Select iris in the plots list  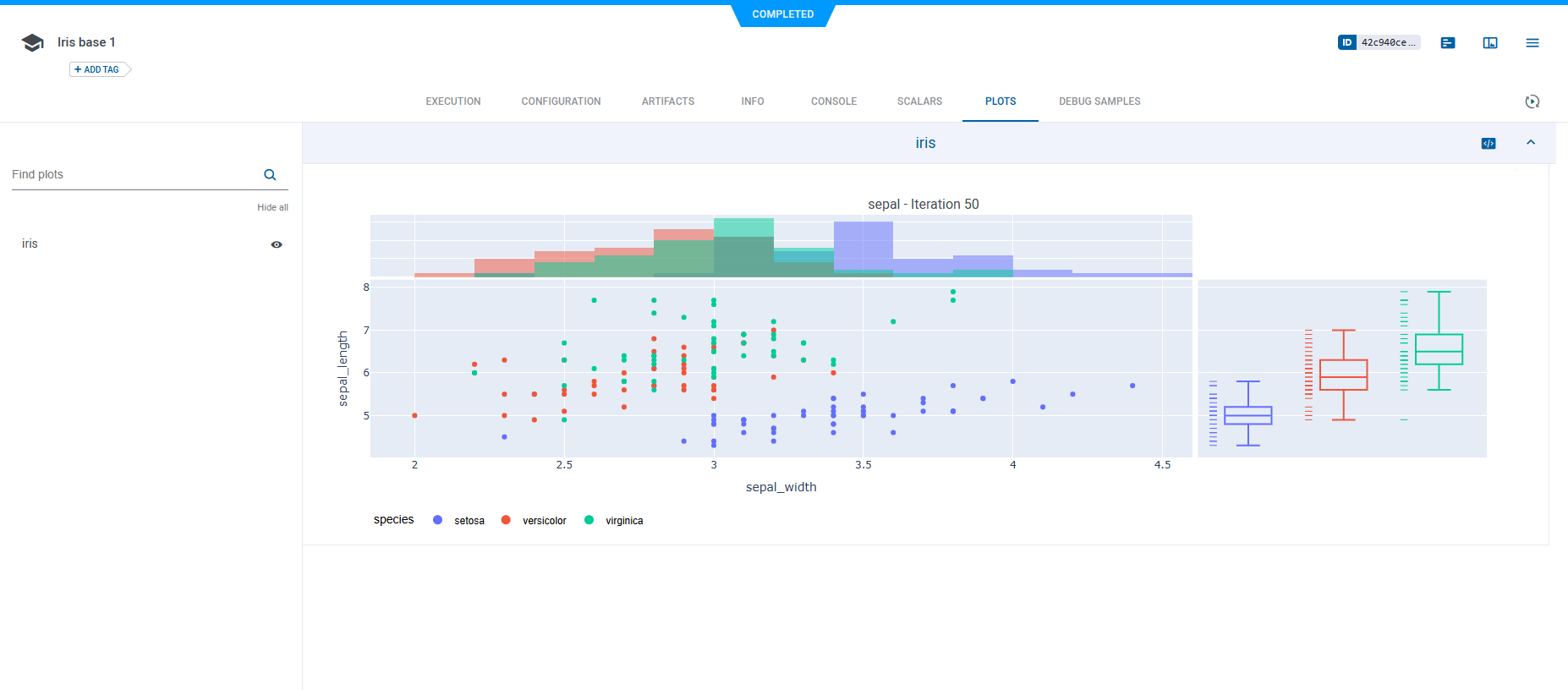pyautogui.click(x=30, y=244)
